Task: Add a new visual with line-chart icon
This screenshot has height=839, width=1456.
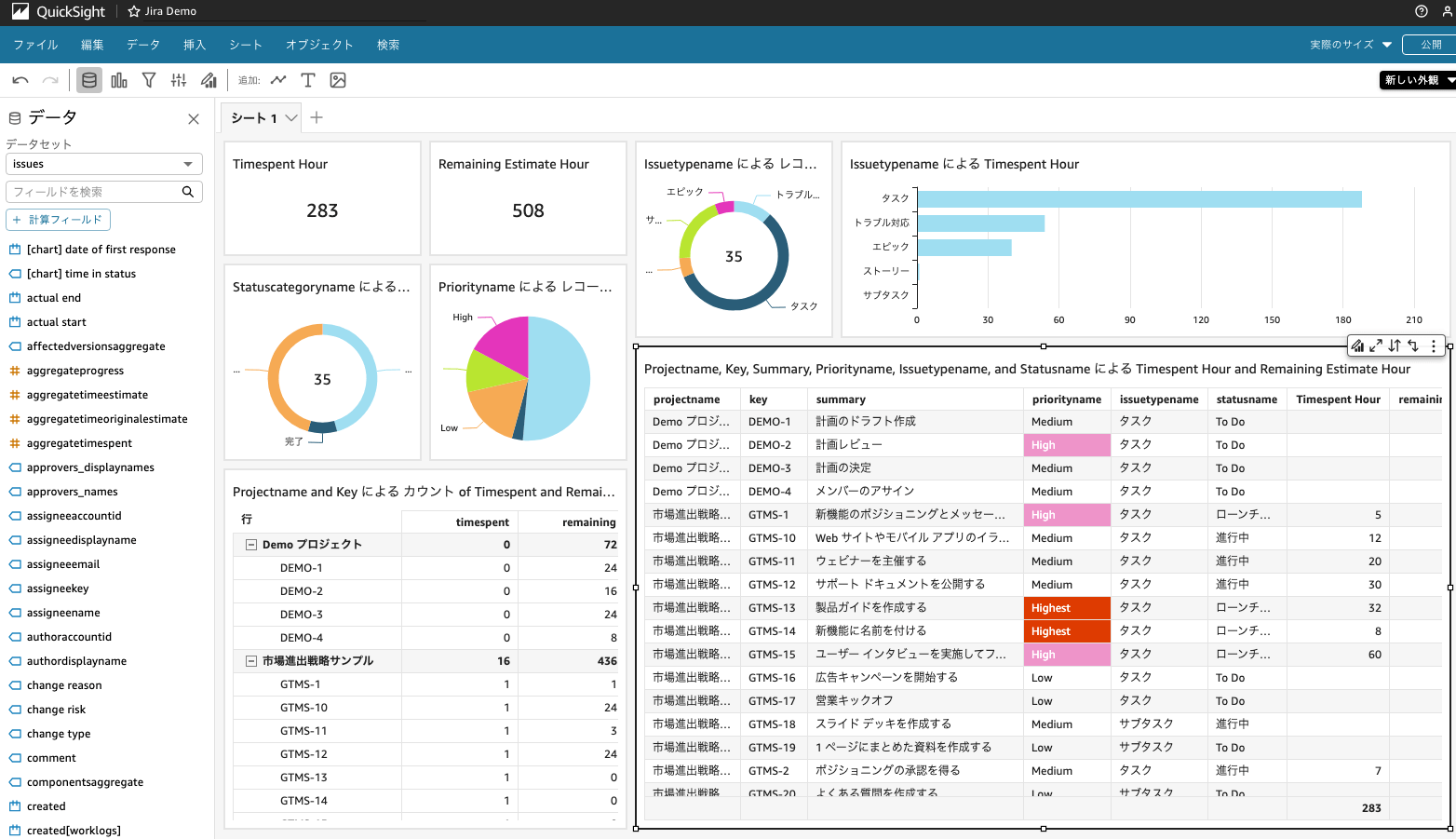Action: (278, 80)
